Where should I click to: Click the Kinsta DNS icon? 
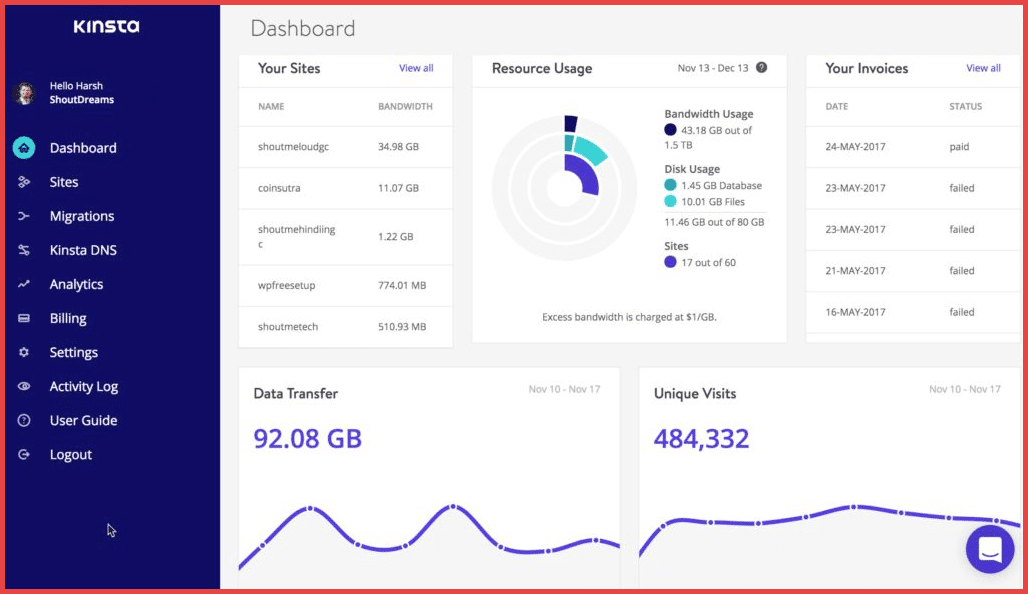coord(24,250)
